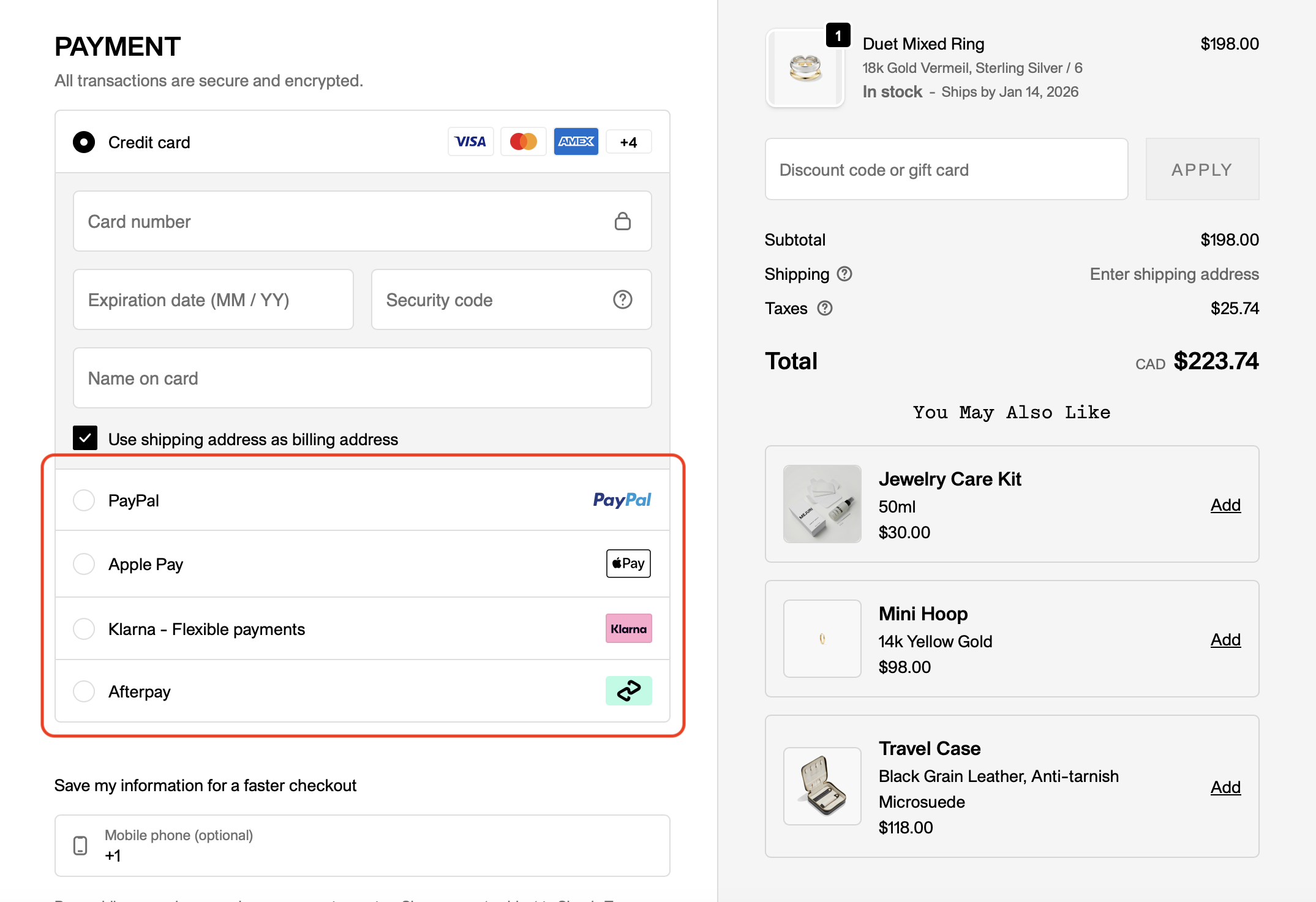The image size is (1316, 902).
Task: Click the Amex card icon
Action: pyautogui.click(x=576, y=141)
